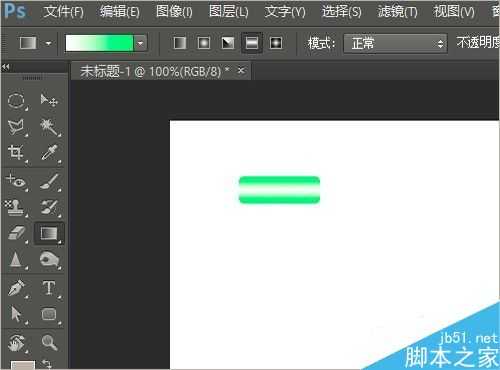This screenshot has width=500, height=370.
Task: Choose Diamond Gradient style
Action: coord(276,43)
